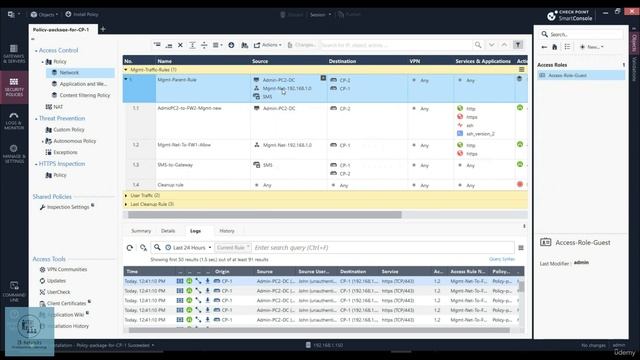The image size is (640, 360).
Task: Switch to the Summary tab
Action: click(x=141, y=231)
